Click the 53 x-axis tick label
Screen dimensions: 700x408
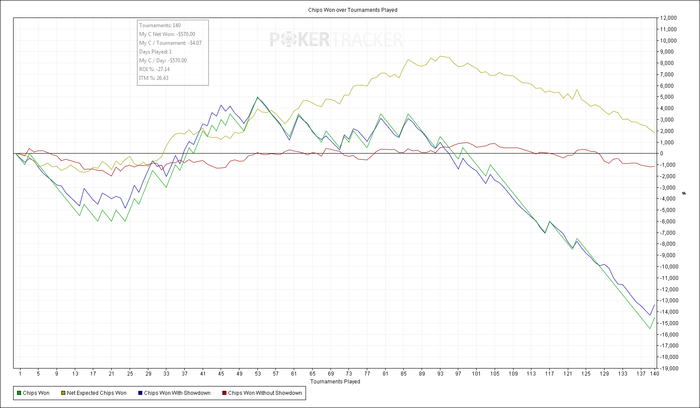point(258,374)
